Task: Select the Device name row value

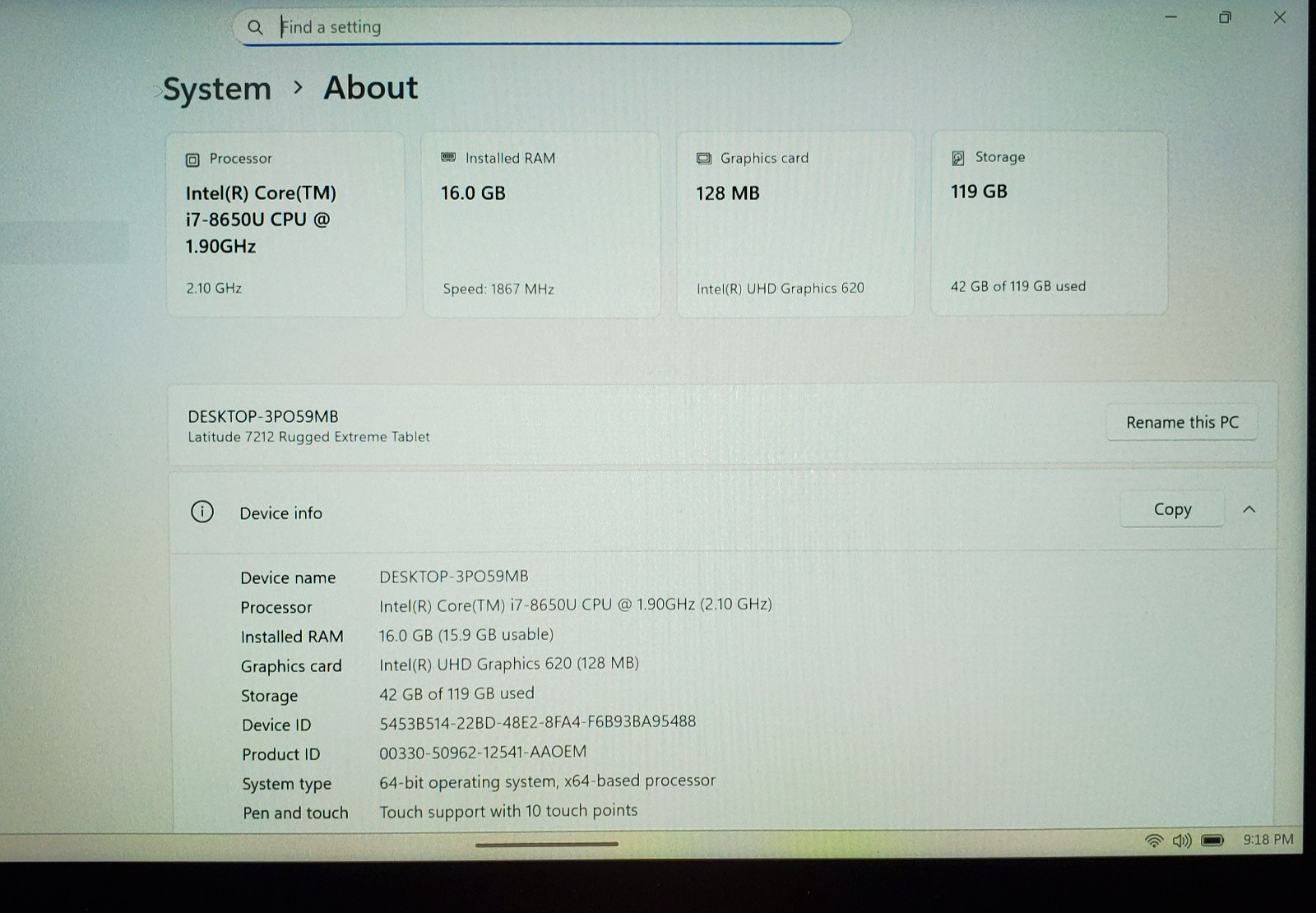Action: coord(454,576)
